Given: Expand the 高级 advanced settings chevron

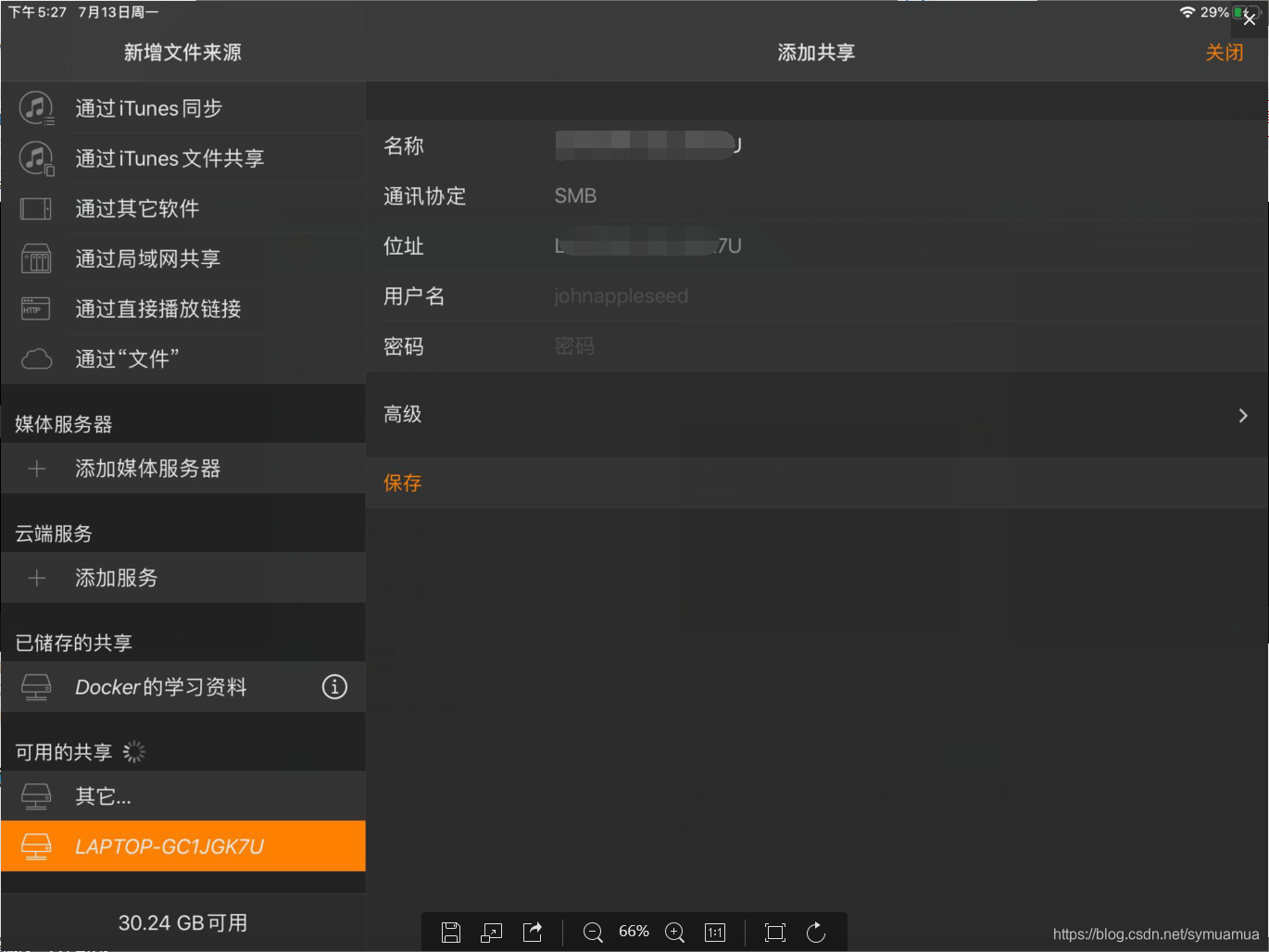Looking at the screenshot, I should coord(1243,416).
